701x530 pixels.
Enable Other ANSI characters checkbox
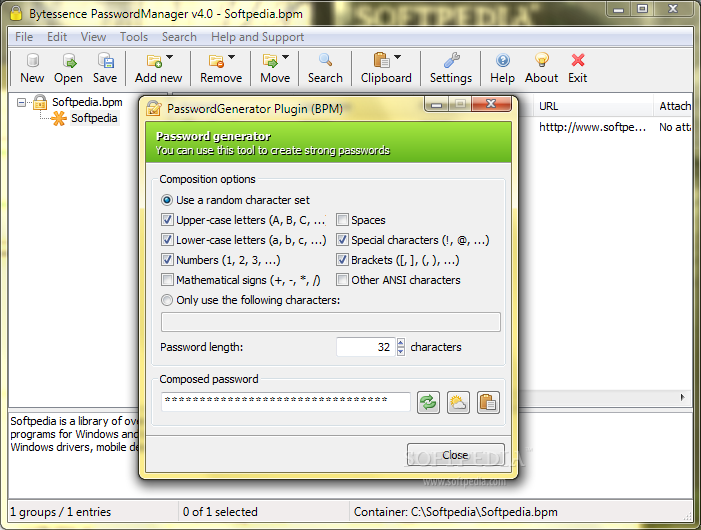point(342,280)
